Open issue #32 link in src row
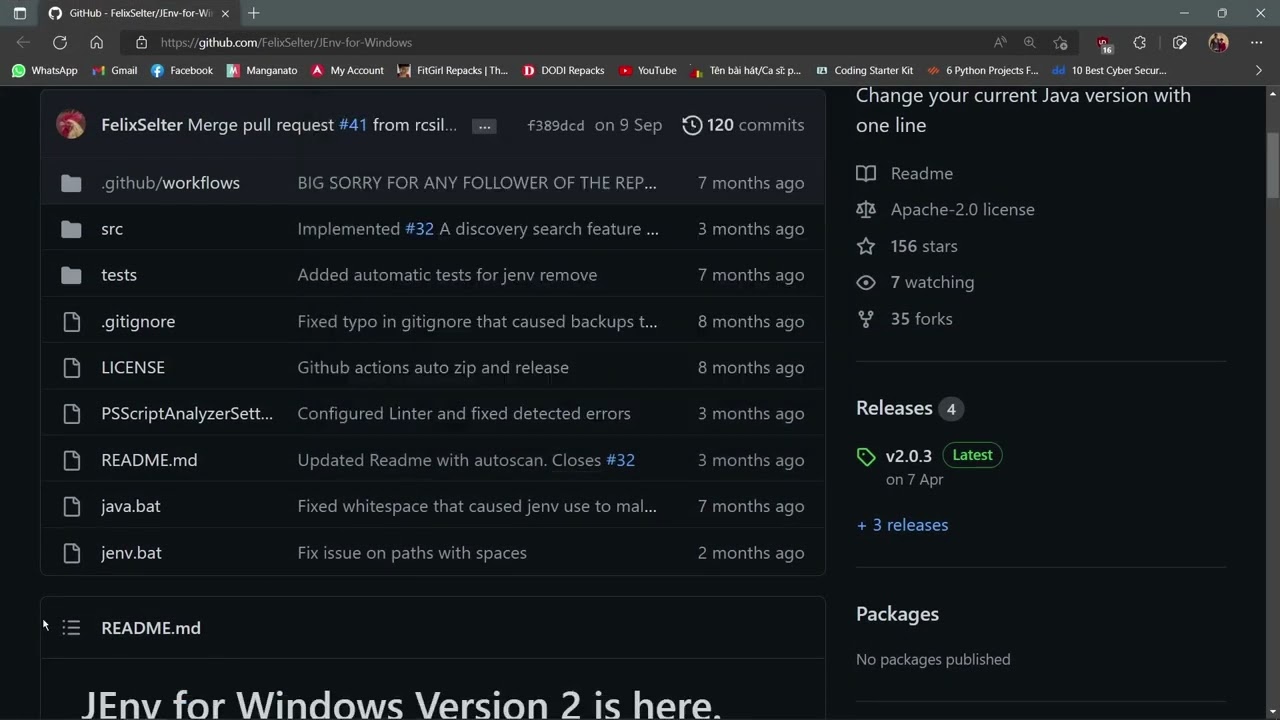This screenshot has height=720, width=1280. pos(419,229)
